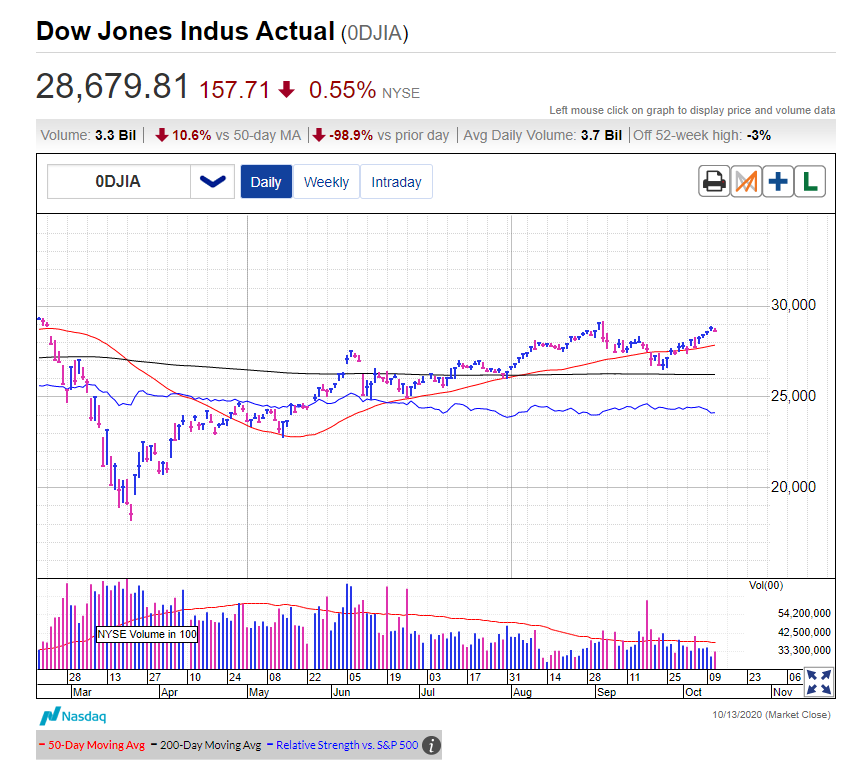862x765 pixels.
Task: Click the red down arrow beside 157.71
Action: tap(286, 89)
